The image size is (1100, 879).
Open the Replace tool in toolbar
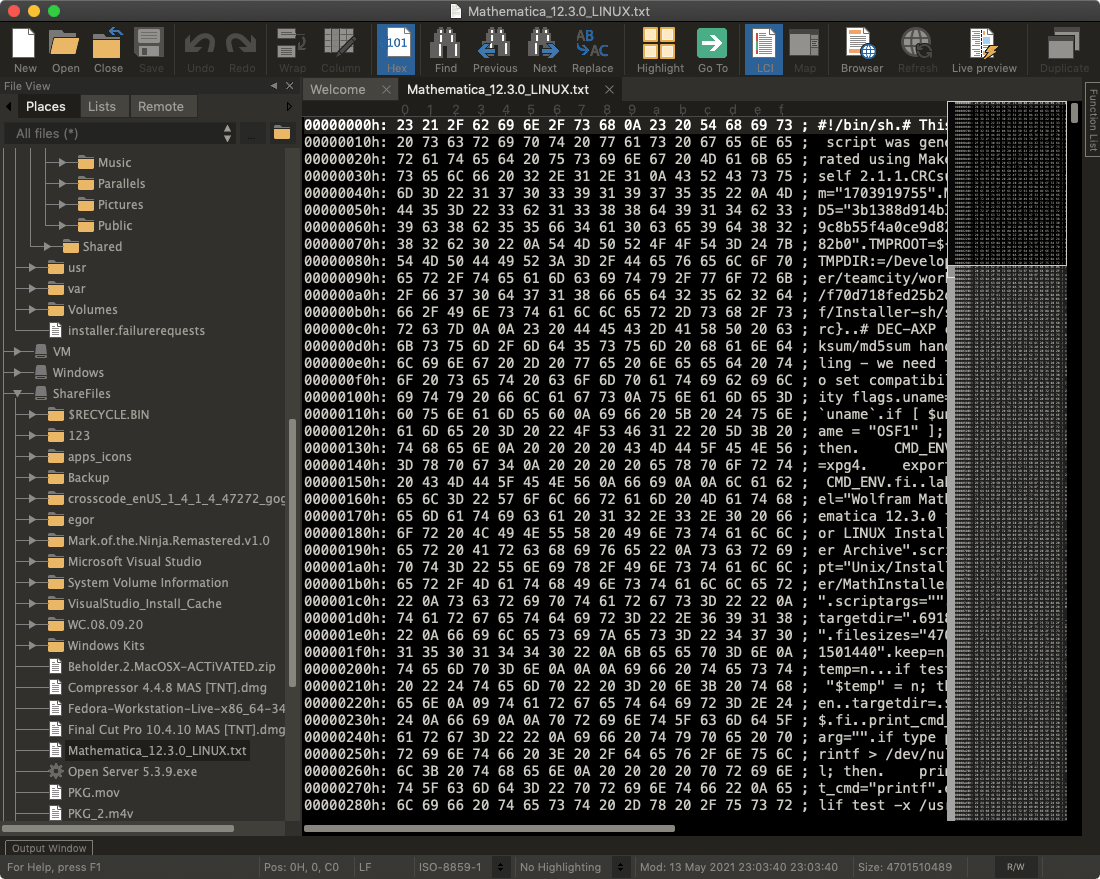[592, 45]
